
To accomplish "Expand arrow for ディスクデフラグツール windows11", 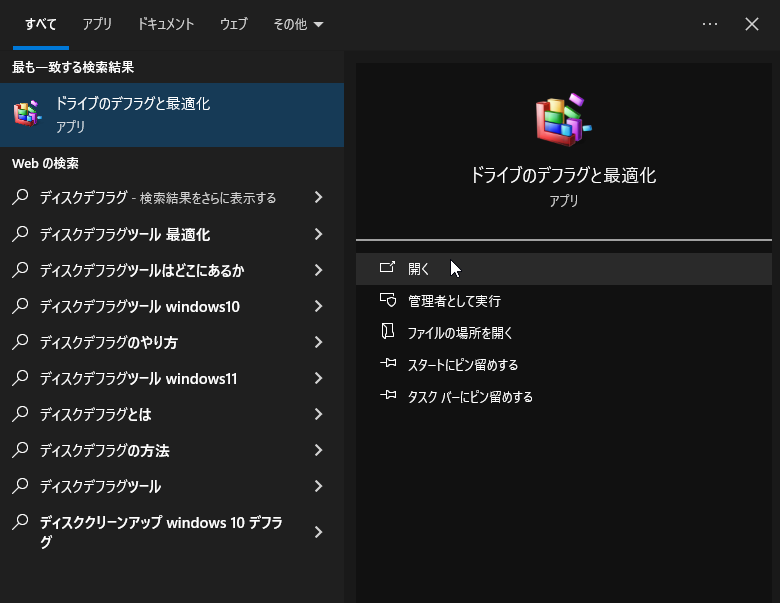I will coord(318,378).
